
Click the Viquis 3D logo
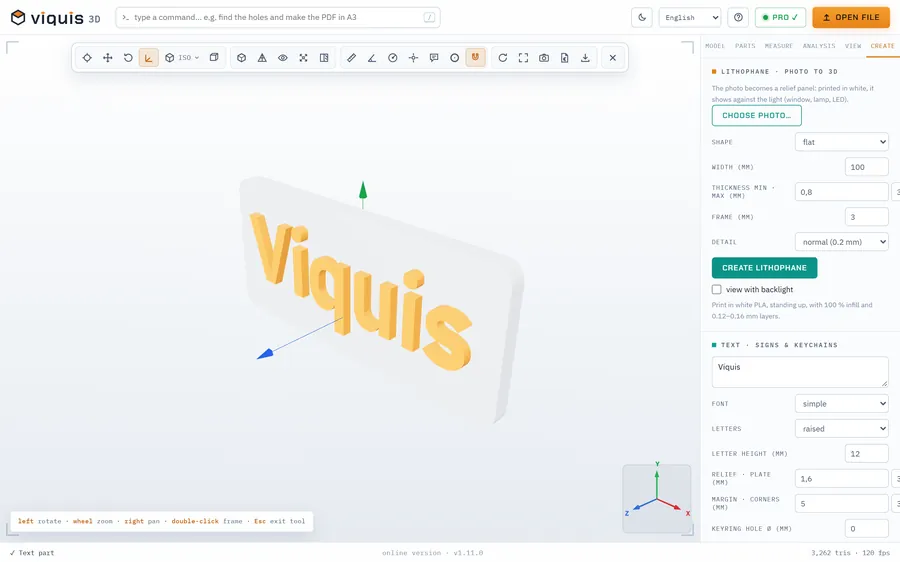pyautogui.click(x=56, y=18)
